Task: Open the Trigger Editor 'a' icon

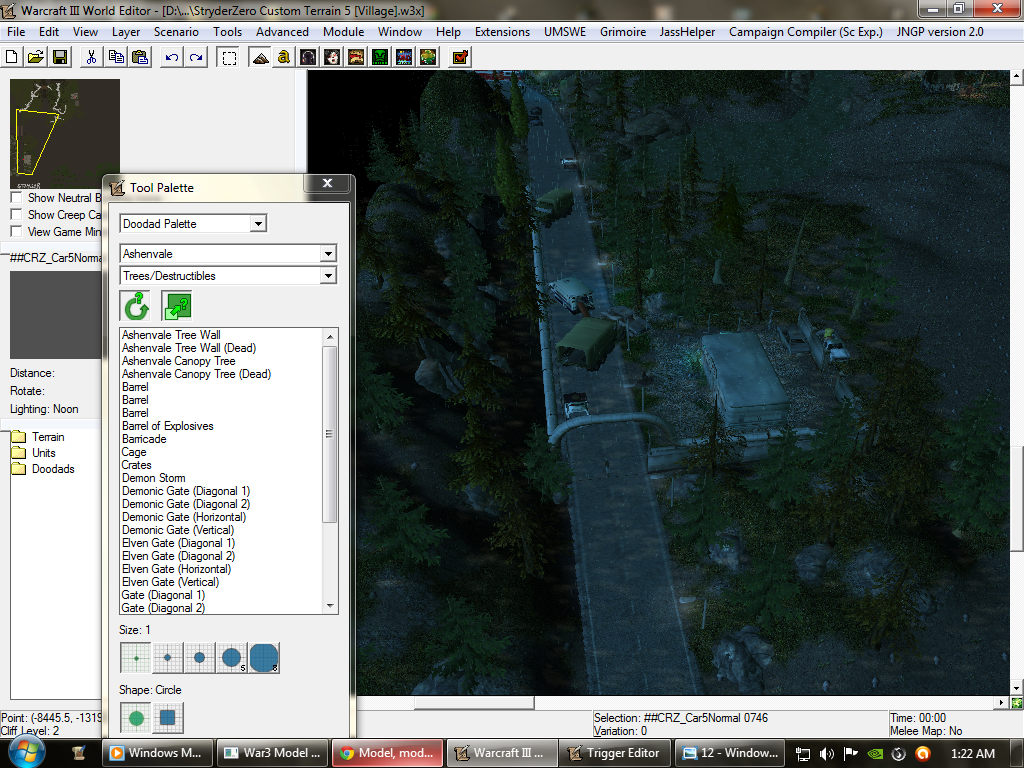Action: tap(283, 57)
